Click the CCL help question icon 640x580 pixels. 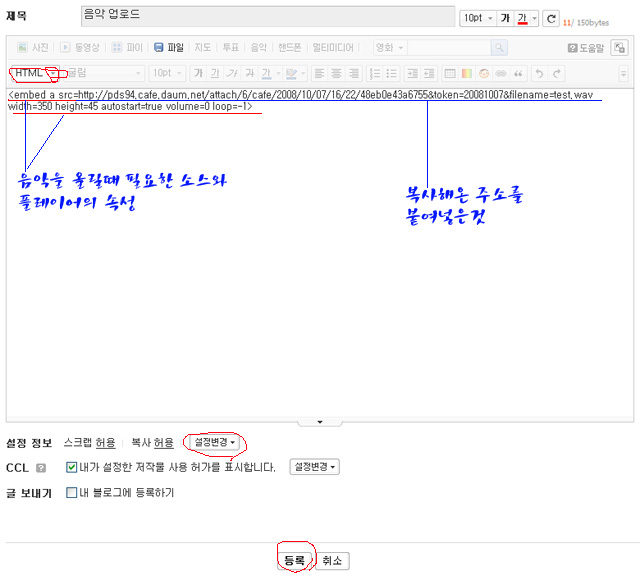click(x=41, y=468)
